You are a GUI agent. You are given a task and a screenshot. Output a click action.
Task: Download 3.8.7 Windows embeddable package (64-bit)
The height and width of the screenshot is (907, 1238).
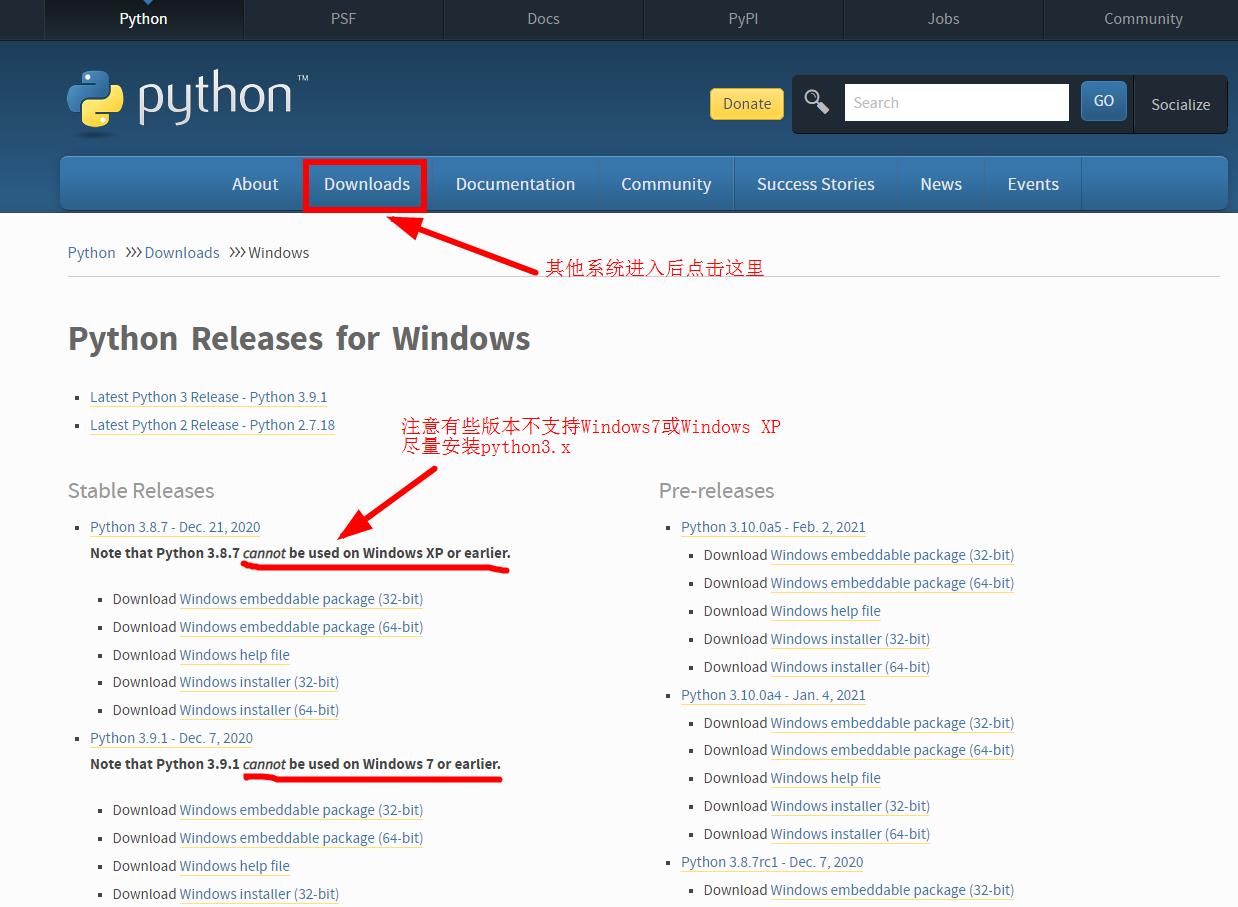coord(301,627)
